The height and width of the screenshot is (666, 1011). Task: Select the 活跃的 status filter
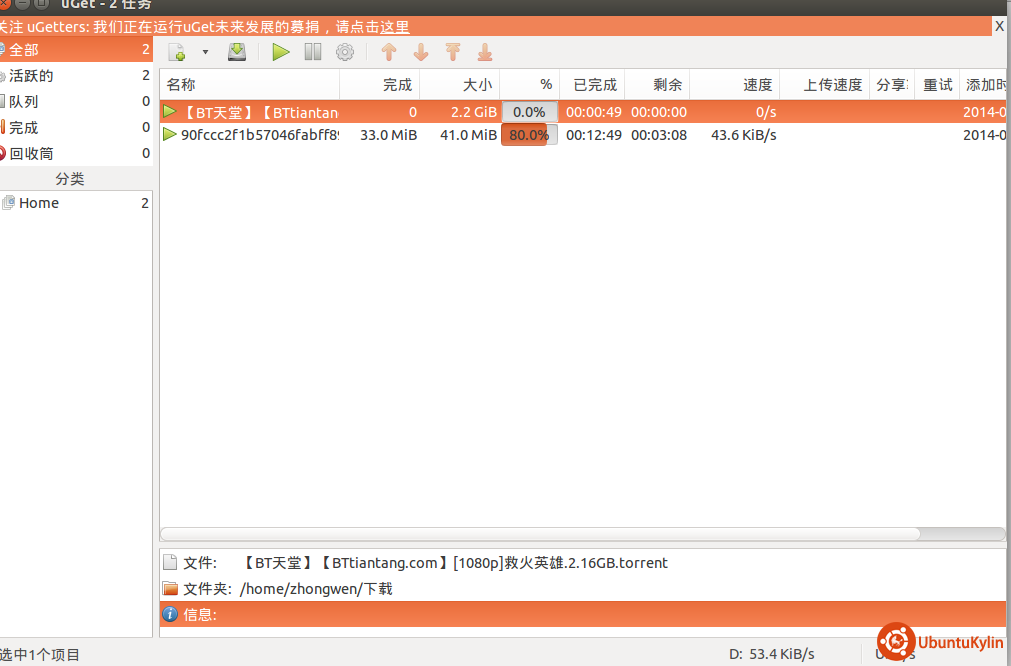pos(32,76)
